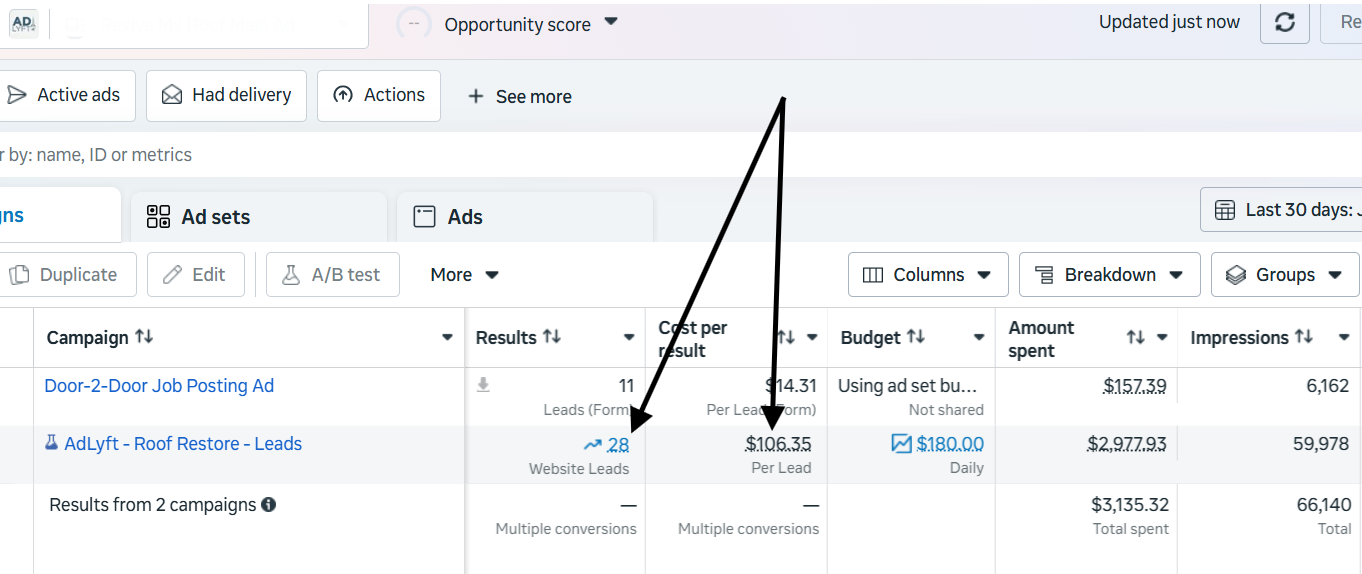Open the Breakdown dropdown
The image size is (1362, 574).
pyautogui.click(x=1110, y=275)
